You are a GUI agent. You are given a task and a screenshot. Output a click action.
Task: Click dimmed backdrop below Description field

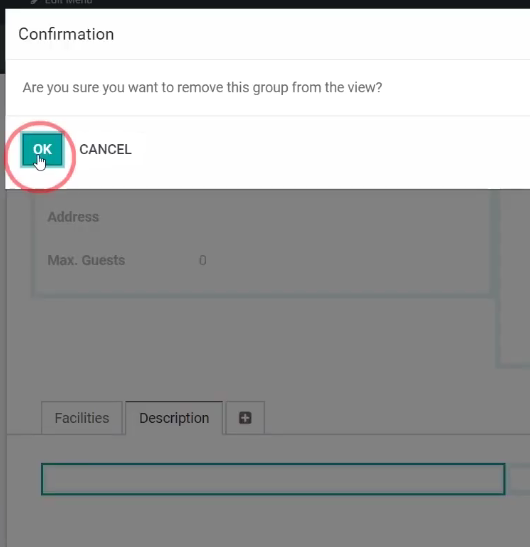click(x=265, y=522)
